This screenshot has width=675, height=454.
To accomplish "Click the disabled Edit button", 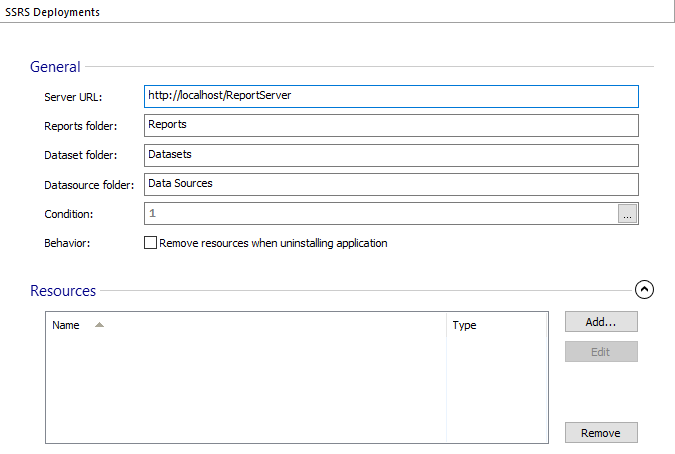I will pyautogui.click(x=601, y=352).
